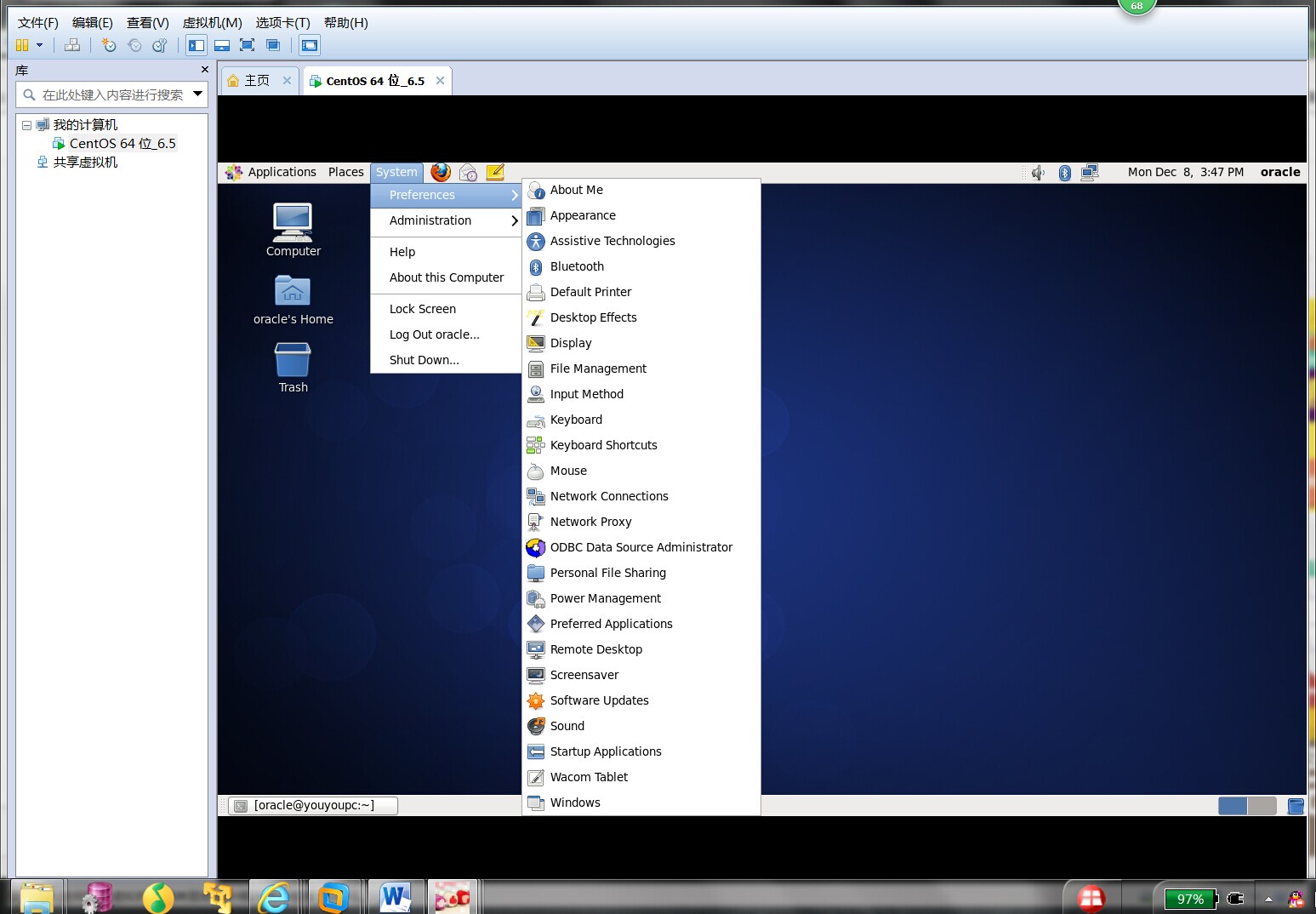Open ODBC Data Source Administrator
The height and width of the screenshot is (914, 1316).
641,547
